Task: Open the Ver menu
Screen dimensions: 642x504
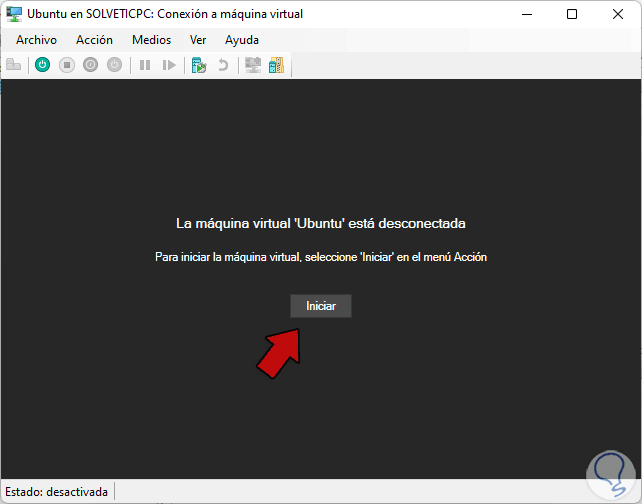Action: tap(198, 40)
